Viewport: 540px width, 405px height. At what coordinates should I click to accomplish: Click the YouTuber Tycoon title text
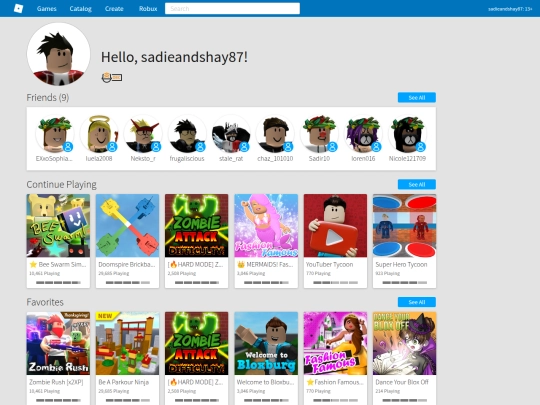pos(330,264)
